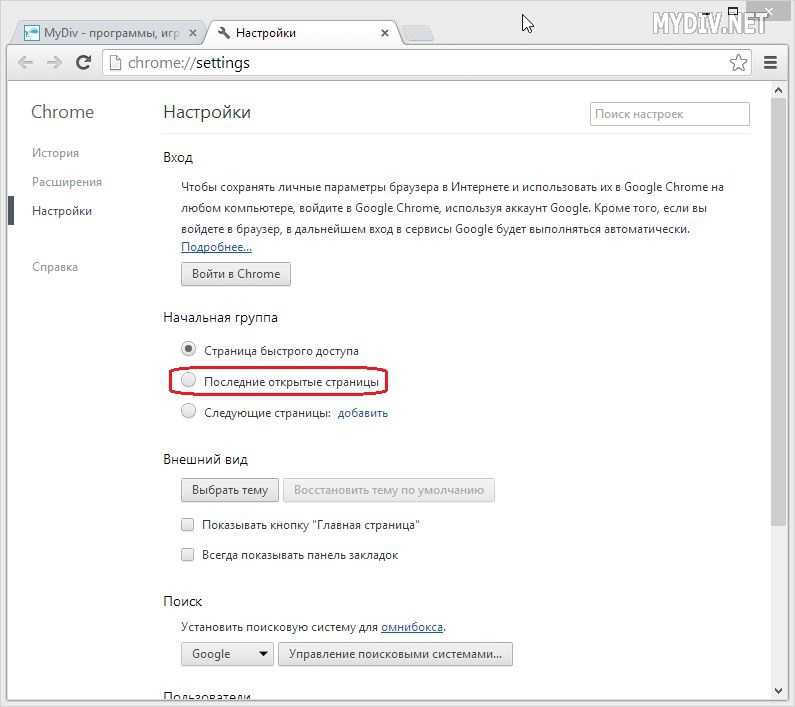Screen dimensions: 795x707
Task: Enable Показывать кнопку "Главная страница" checkbox
Action: click(x=188, y=524)
